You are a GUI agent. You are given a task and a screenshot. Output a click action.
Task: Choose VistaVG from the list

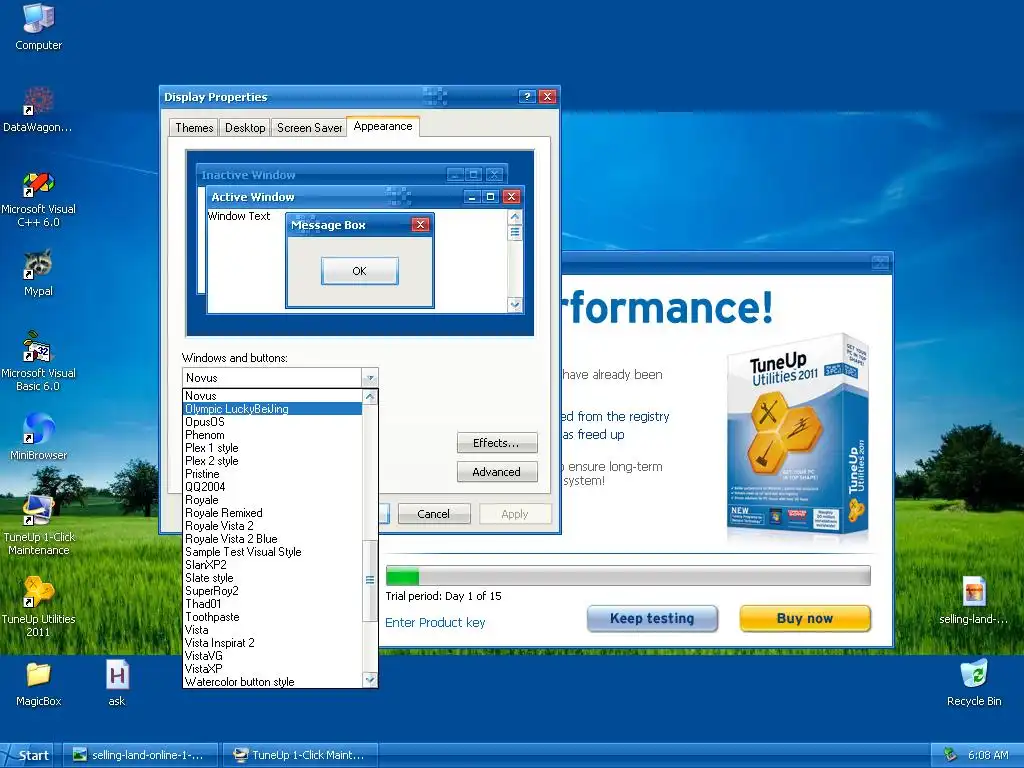tap(272, 656)
